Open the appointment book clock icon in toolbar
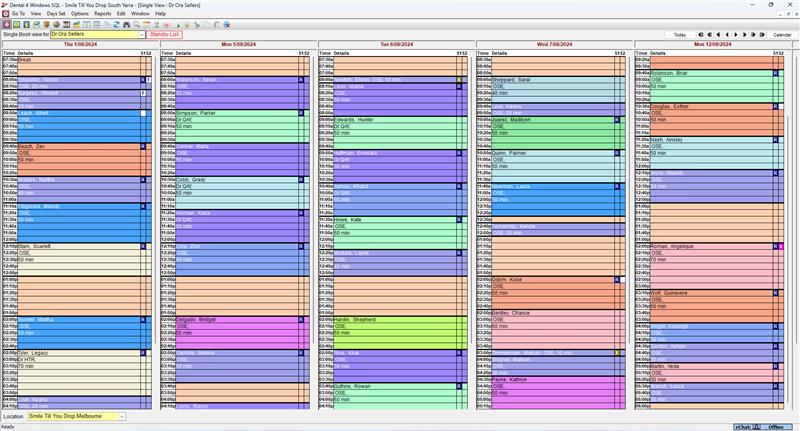This screenshot has width=800, height=431. point(7,24)
